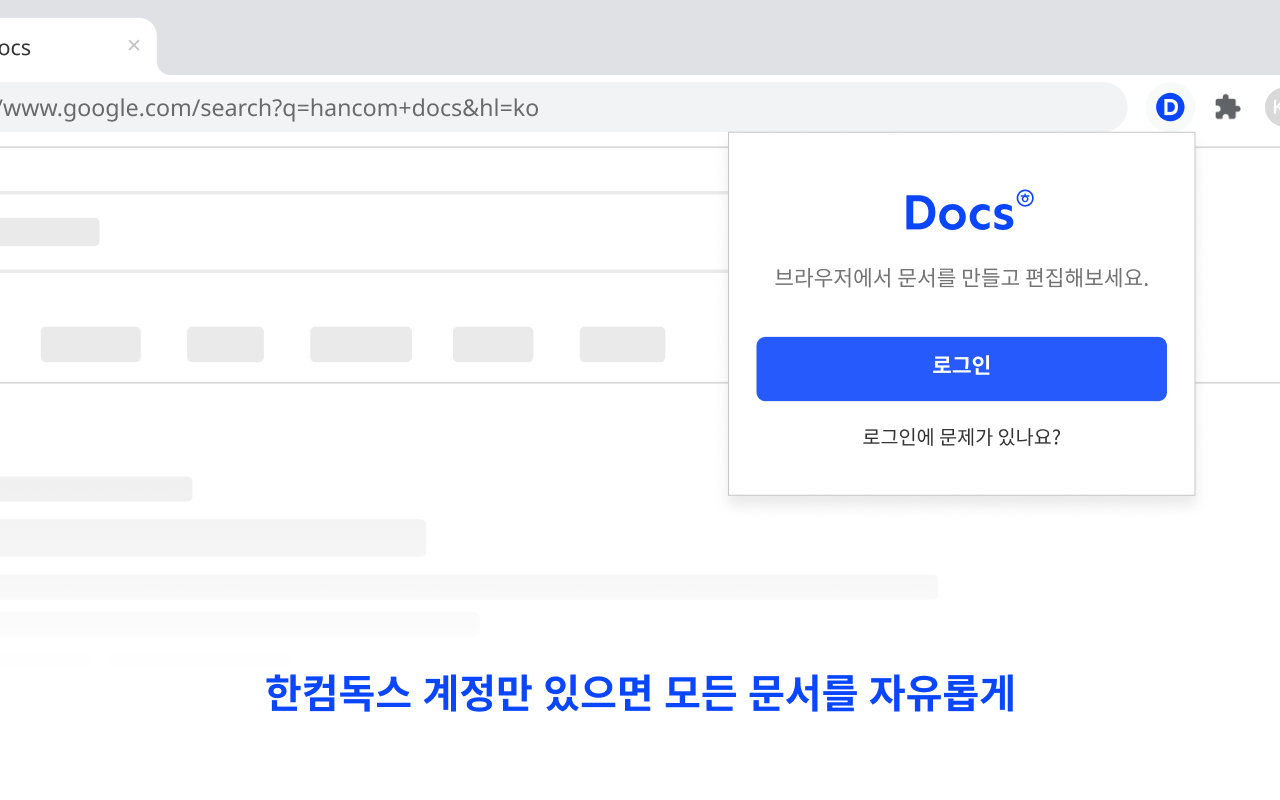Screen dimensions: 1280x800
Task: Open the 로그인에 문제가 있나요? link
Action: pyautogui.click(x=961, y=437)
